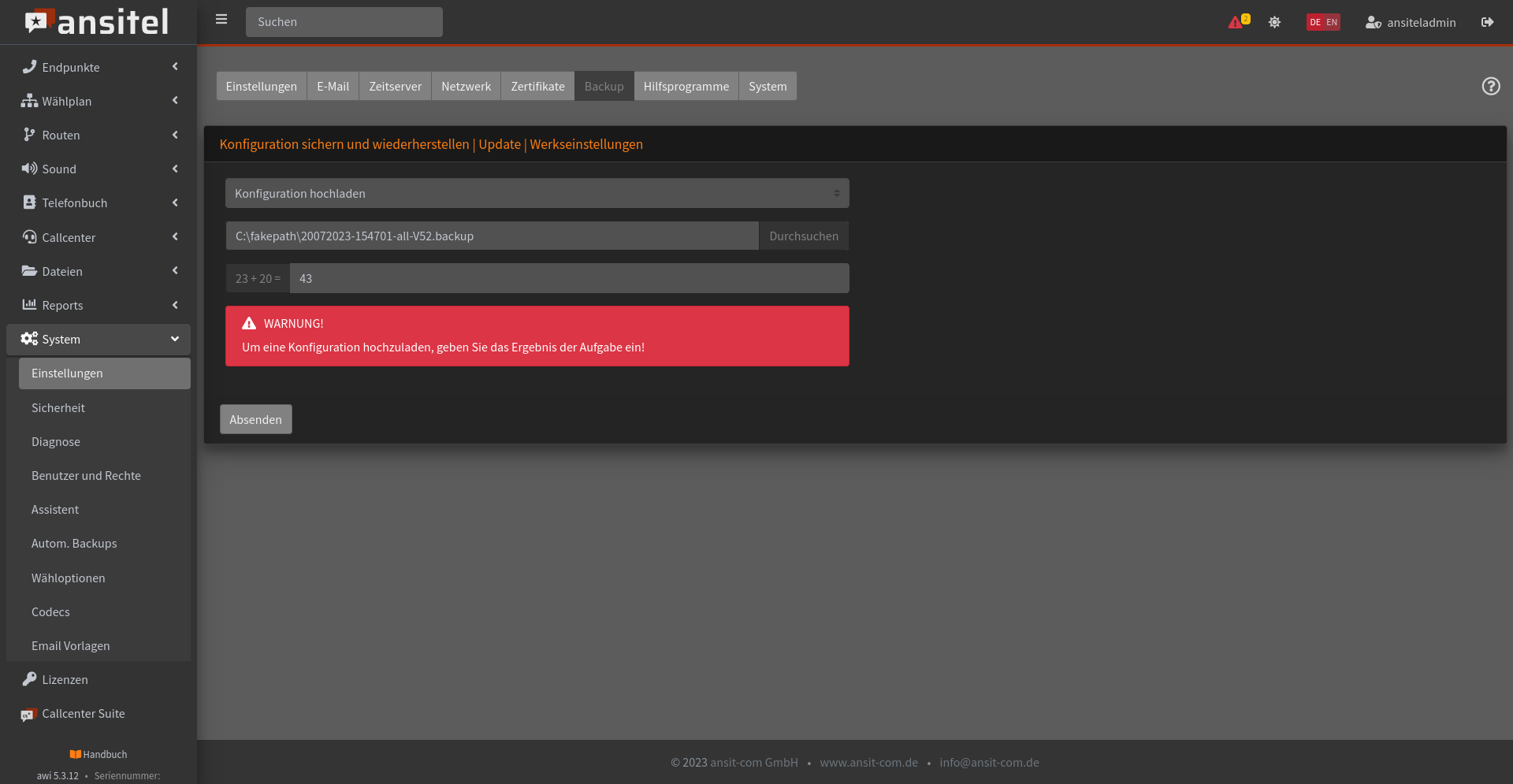Click the captcha result input field

(568, 278)
